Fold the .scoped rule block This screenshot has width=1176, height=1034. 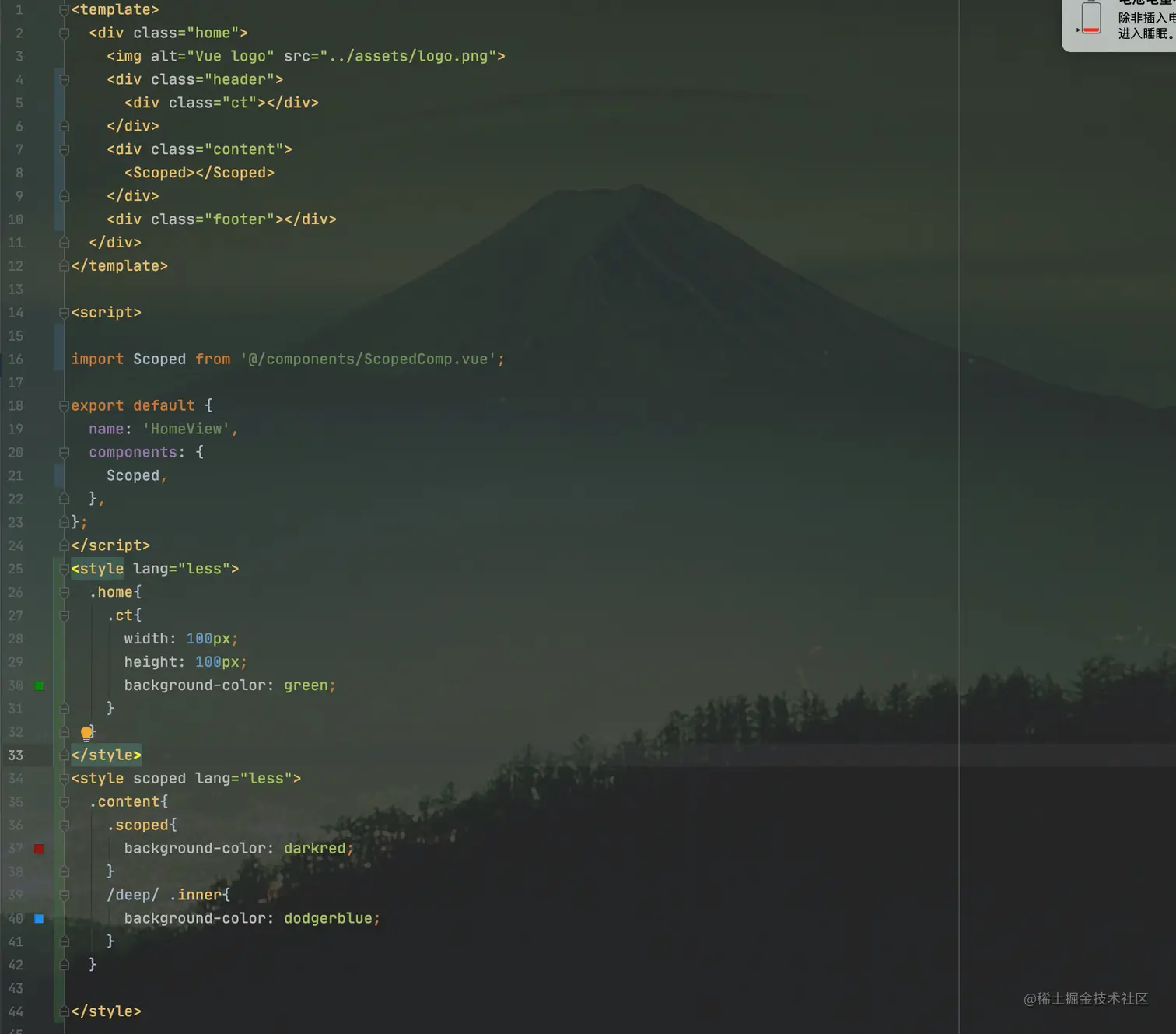65,825
